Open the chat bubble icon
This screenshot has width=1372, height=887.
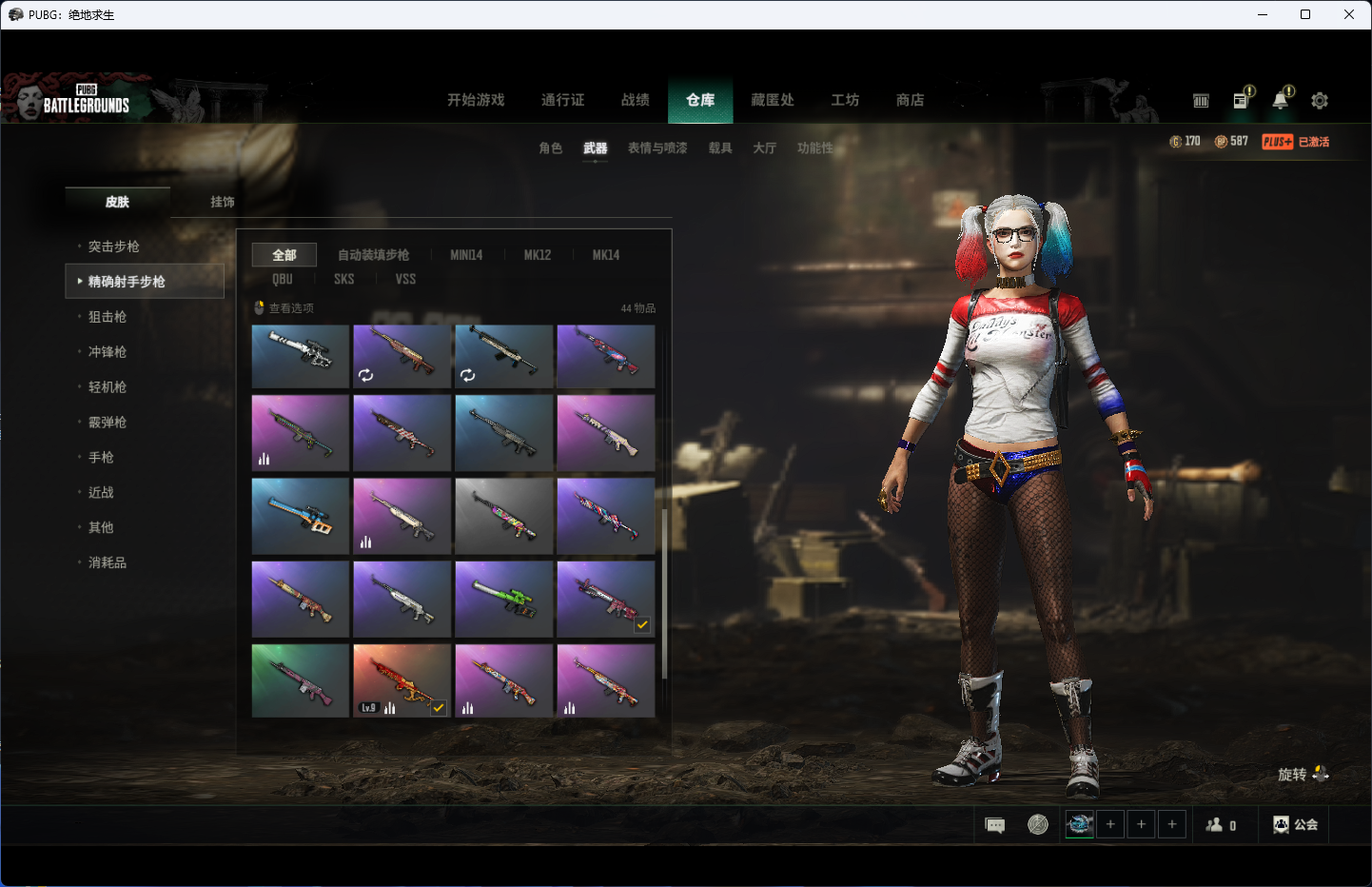point(995,825)
